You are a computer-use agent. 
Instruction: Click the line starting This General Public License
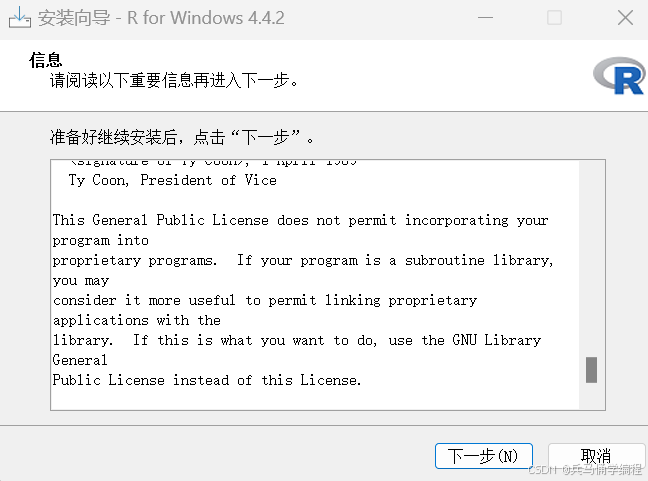(300, 220)
